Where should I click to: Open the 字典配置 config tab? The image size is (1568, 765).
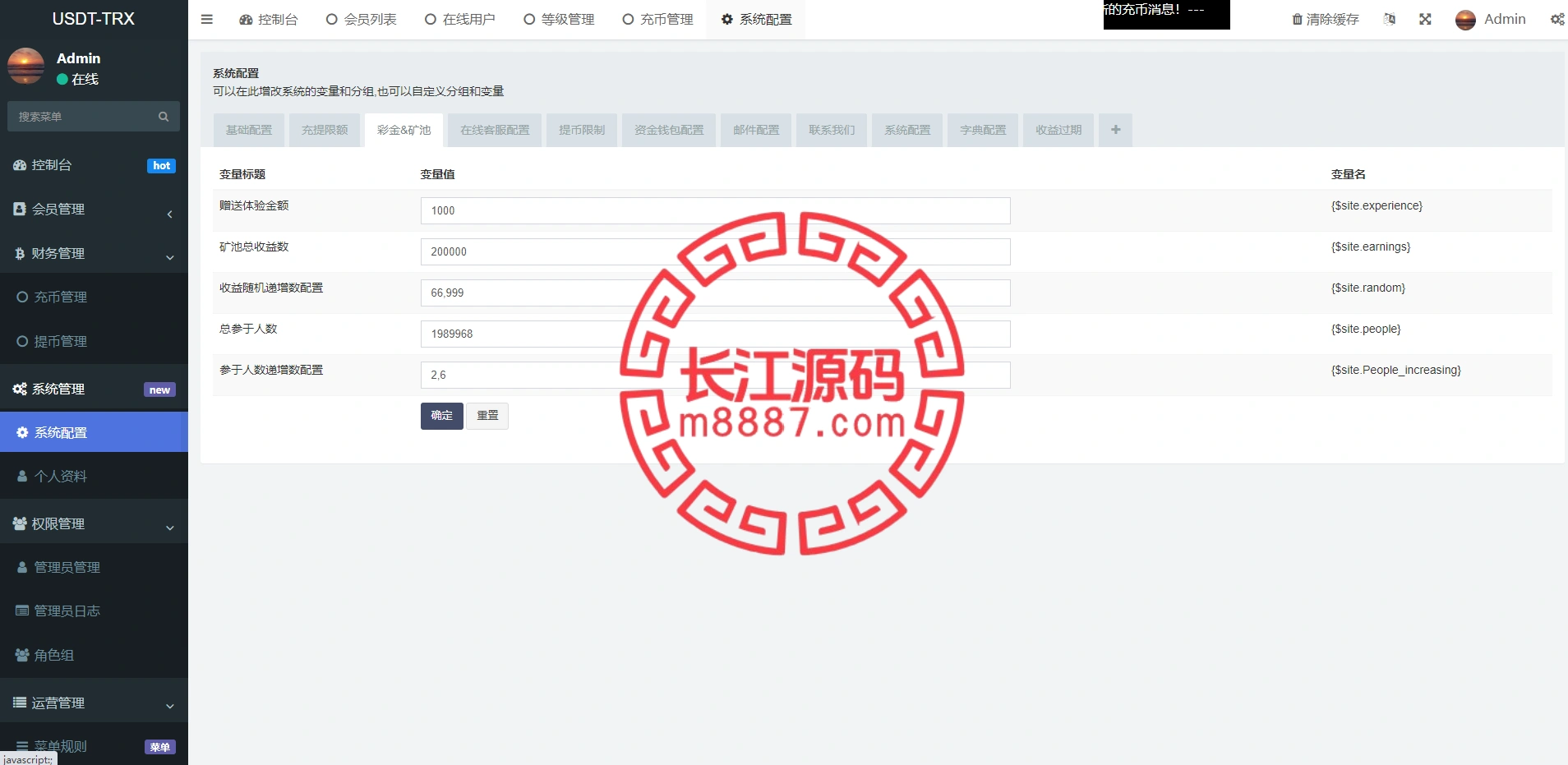(983, 130)
